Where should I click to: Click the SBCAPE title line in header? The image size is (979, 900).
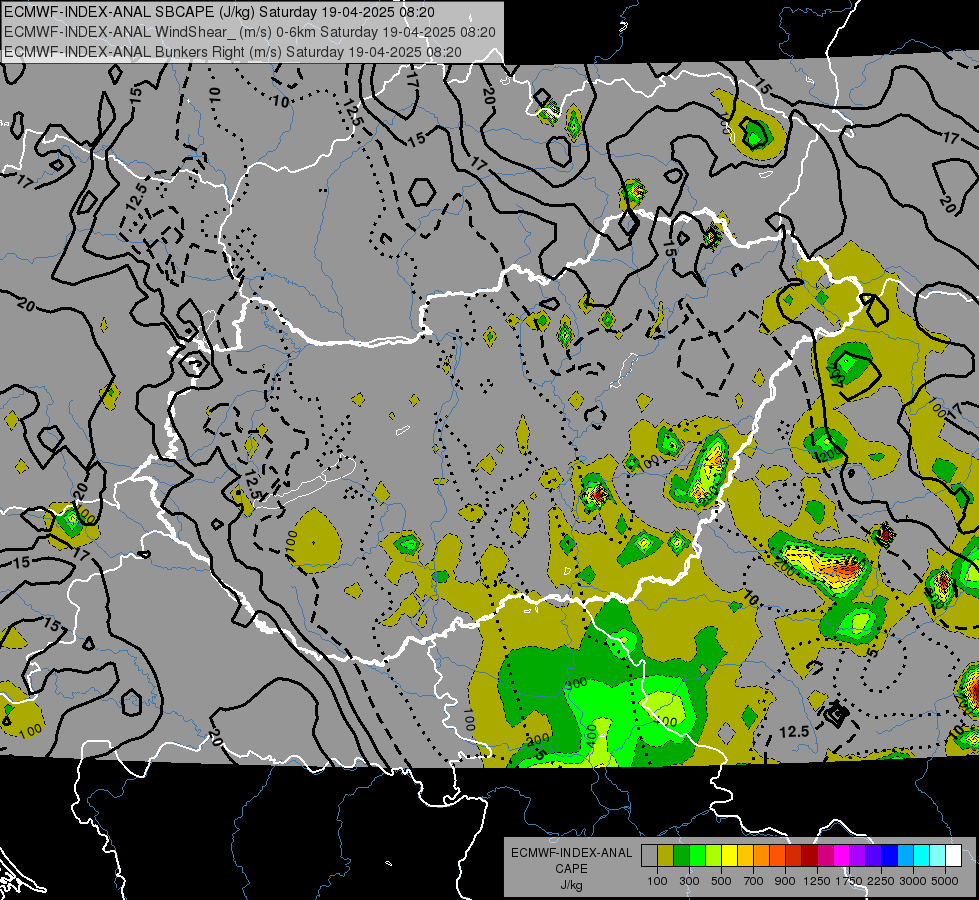coord(219,12)
